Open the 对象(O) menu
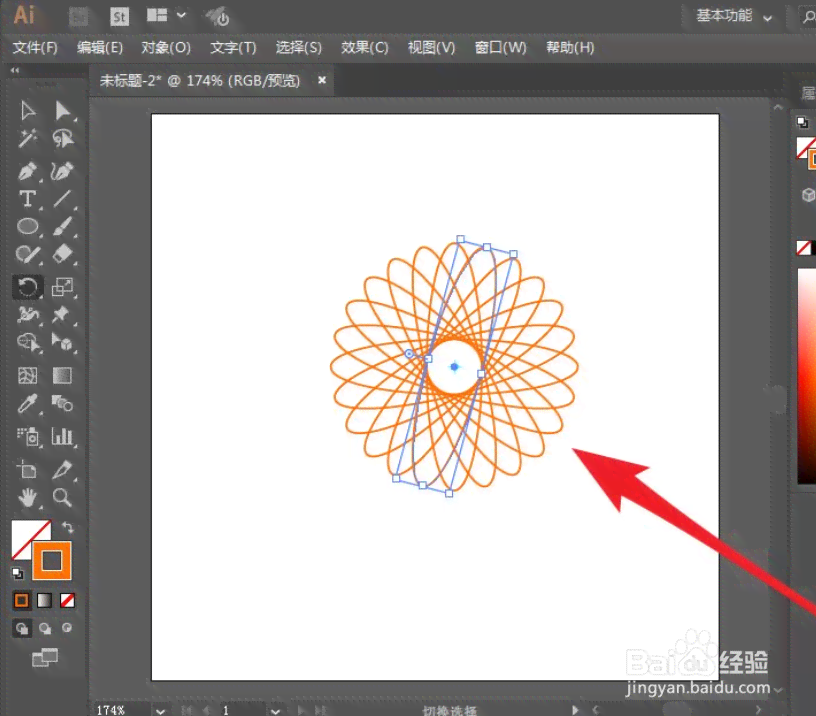The image size is (816, 716). [166, 48]
